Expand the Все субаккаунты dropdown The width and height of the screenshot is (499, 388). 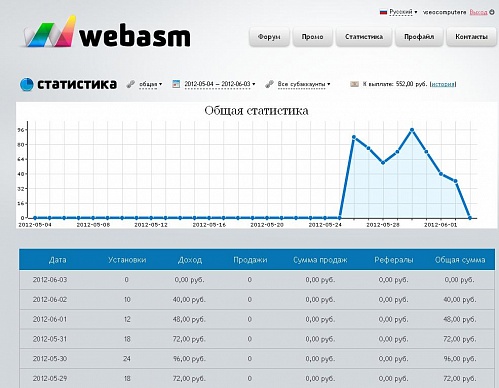pos(304,84)
